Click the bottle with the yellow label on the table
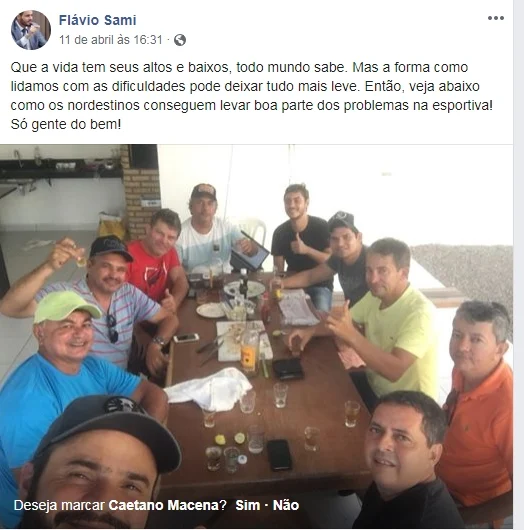The image size is (524, 530). pos(250,352)
